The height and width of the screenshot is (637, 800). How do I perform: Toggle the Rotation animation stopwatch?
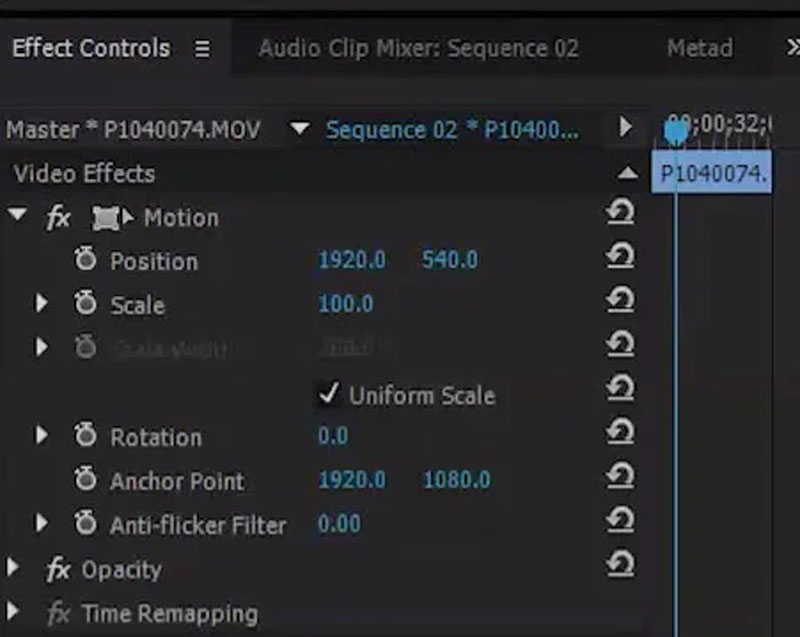click(85, 435)
